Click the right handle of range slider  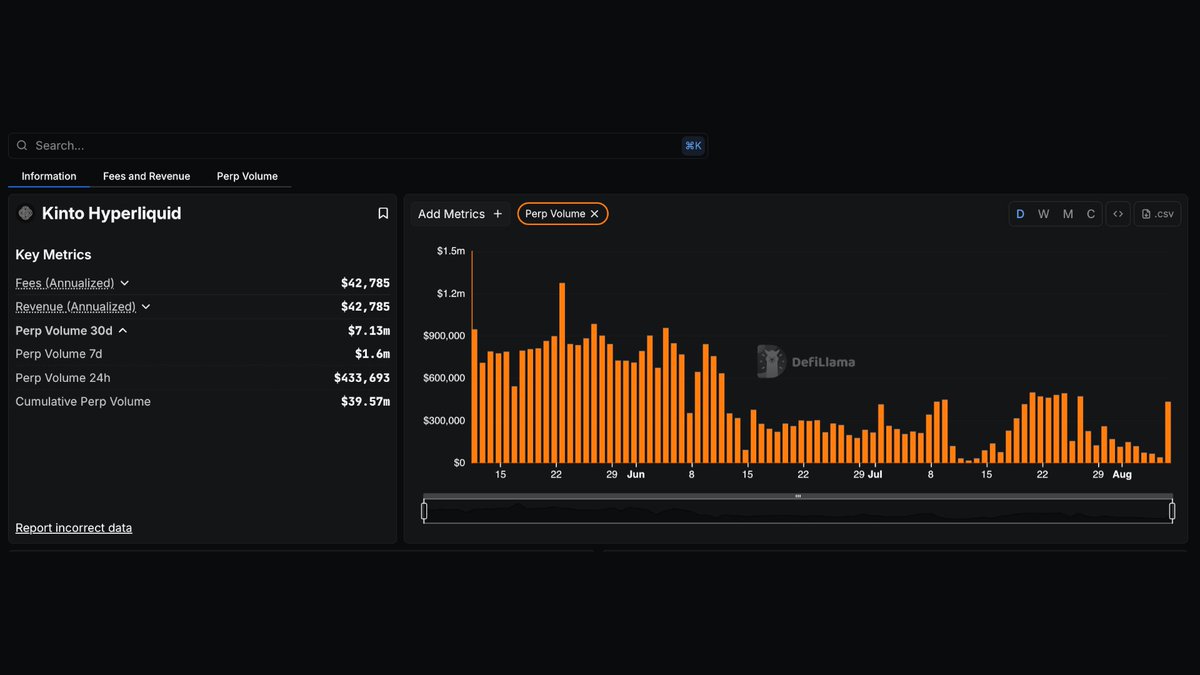1172,512
